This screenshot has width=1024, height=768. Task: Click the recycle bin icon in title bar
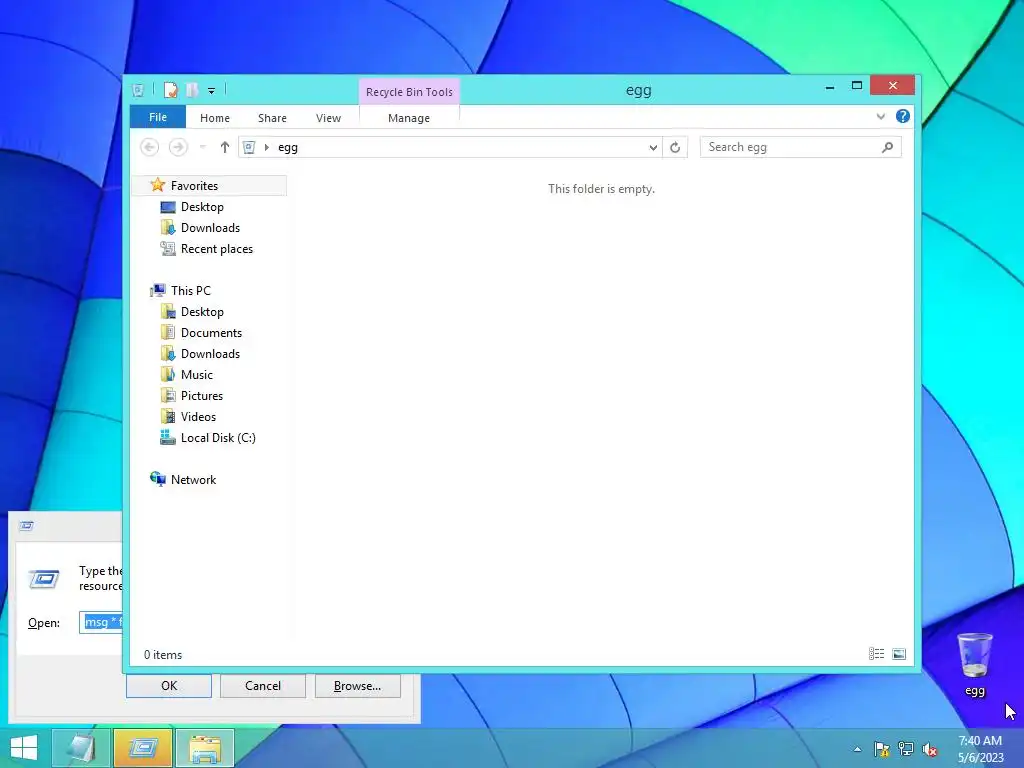point(138,90)
